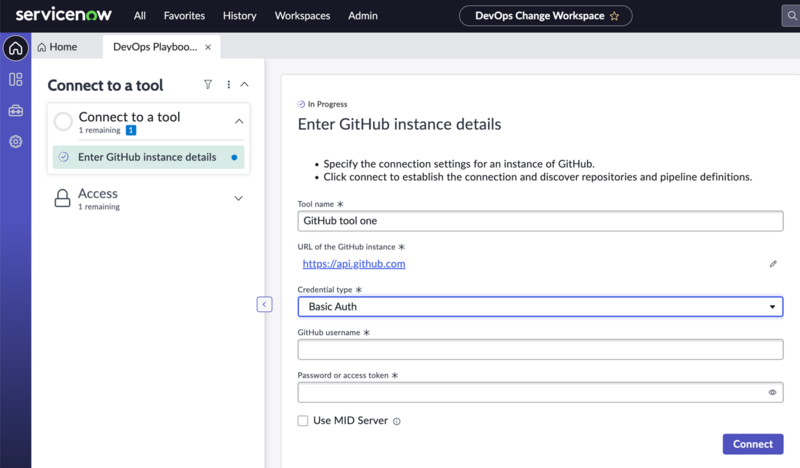Click the Connect button
The image size is (800, 468).
753,444
